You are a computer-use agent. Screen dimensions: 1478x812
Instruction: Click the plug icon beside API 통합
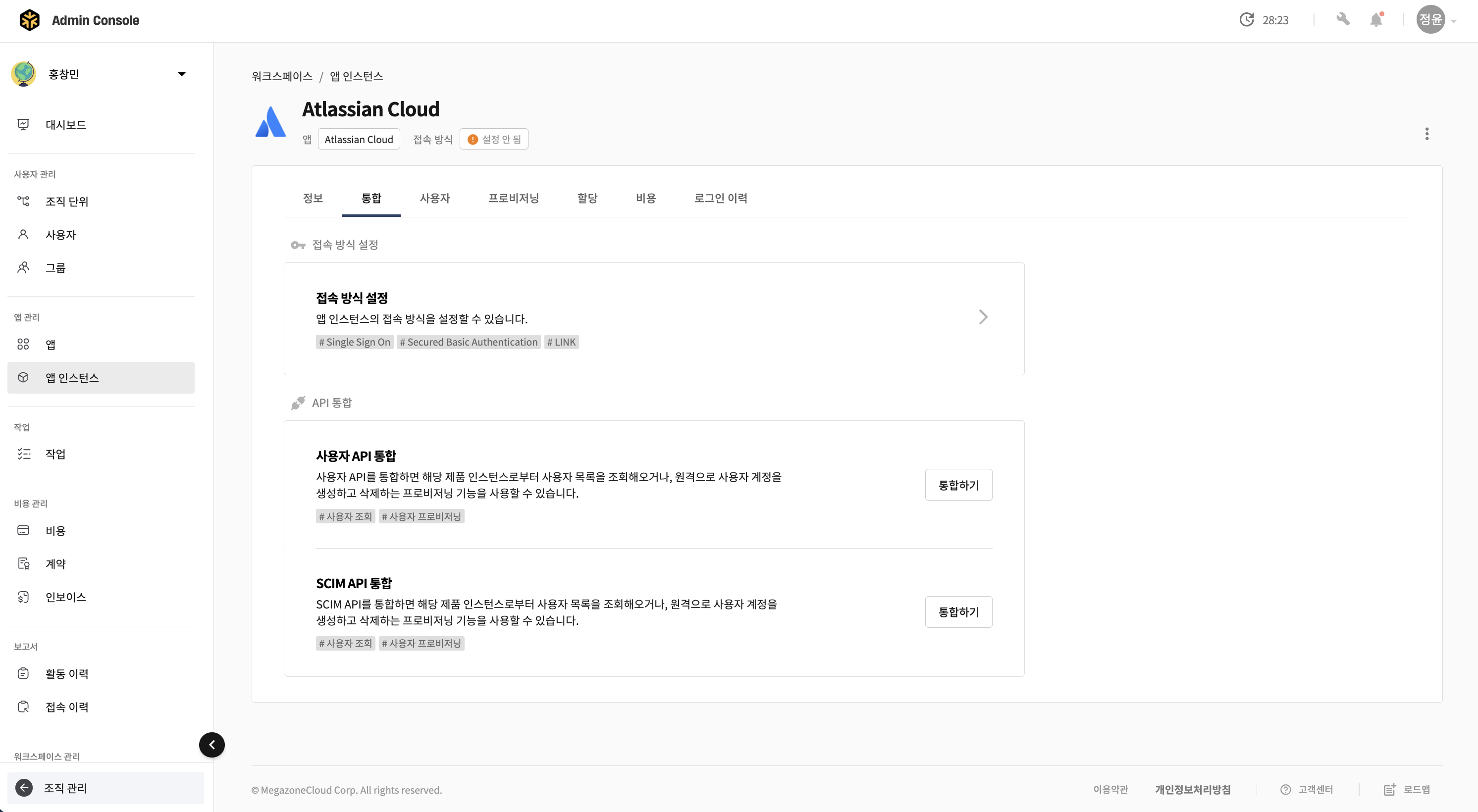[298, 403]
